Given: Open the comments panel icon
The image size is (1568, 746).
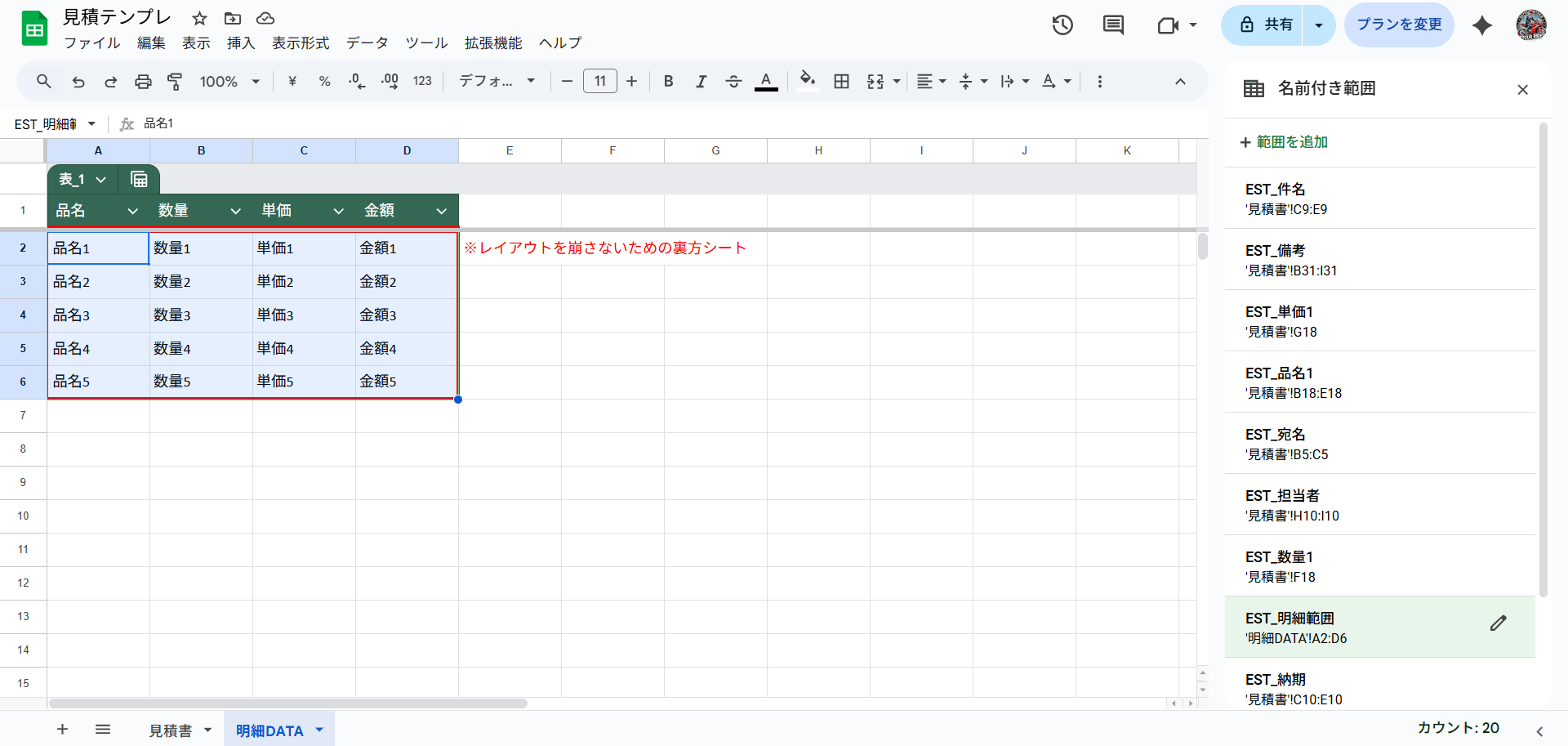Looking at the screenshot, I should coord(1113,25).
